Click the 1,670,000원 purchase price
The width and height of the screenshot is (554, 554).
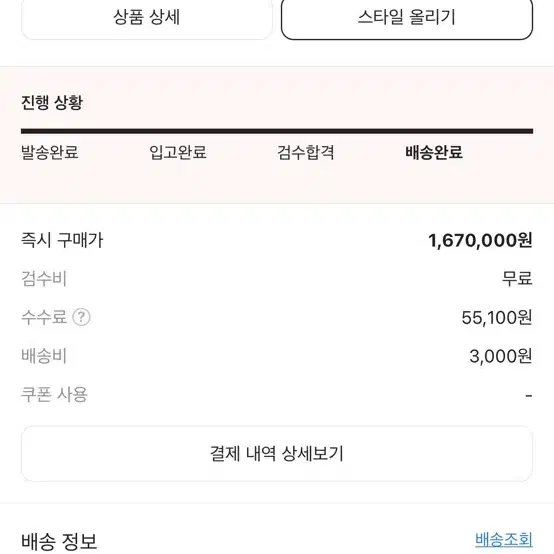480,241
